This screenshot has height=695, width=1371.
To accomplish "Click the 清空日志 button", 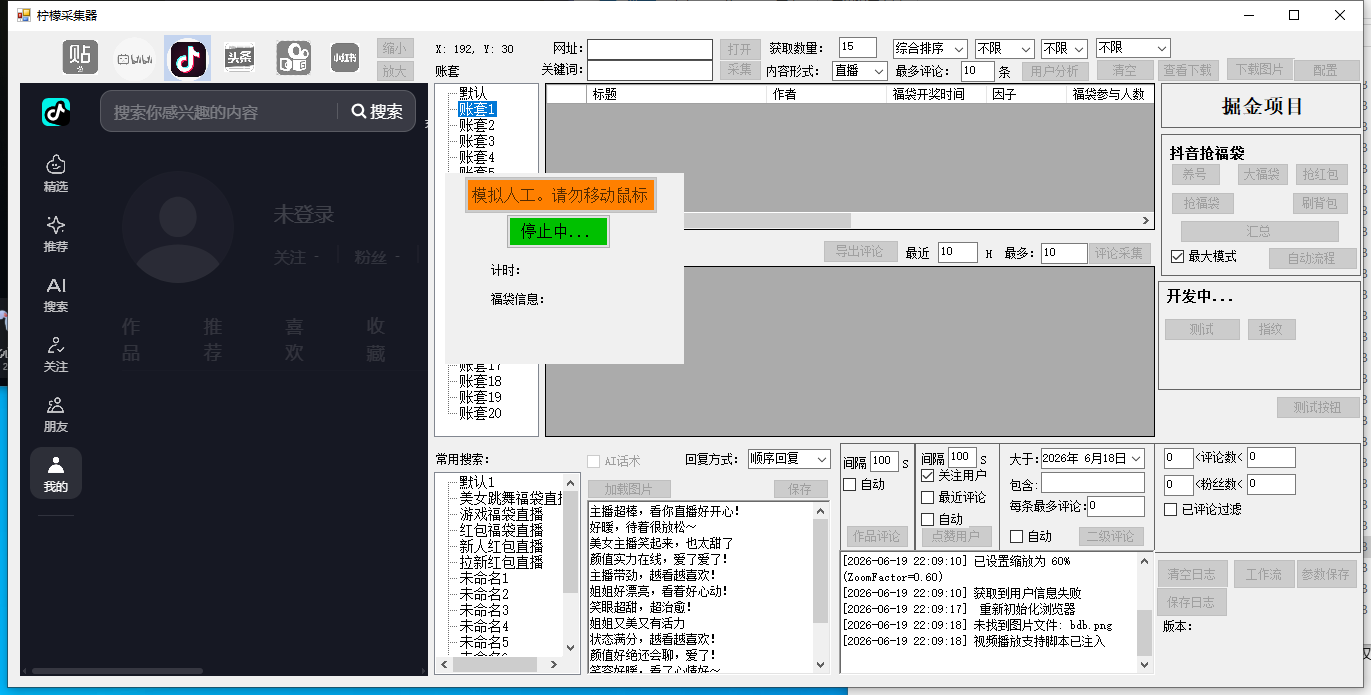I will [x=1192, y=575].
